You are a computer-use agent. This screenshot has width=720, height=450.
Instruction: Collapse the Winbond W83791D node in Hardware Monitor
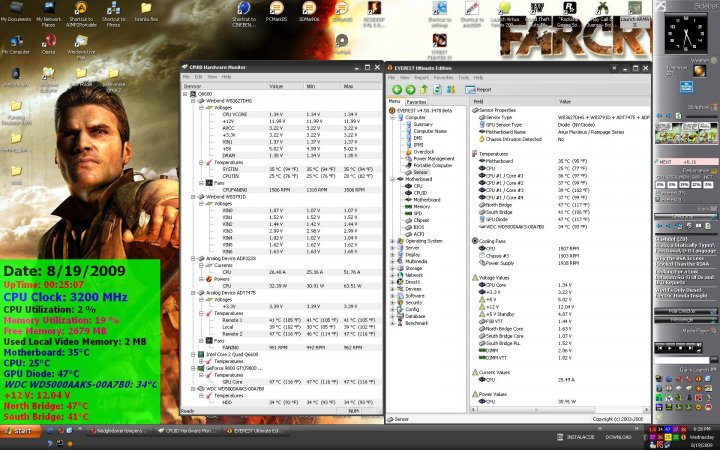pyautogui.click(x=194, y=197)
